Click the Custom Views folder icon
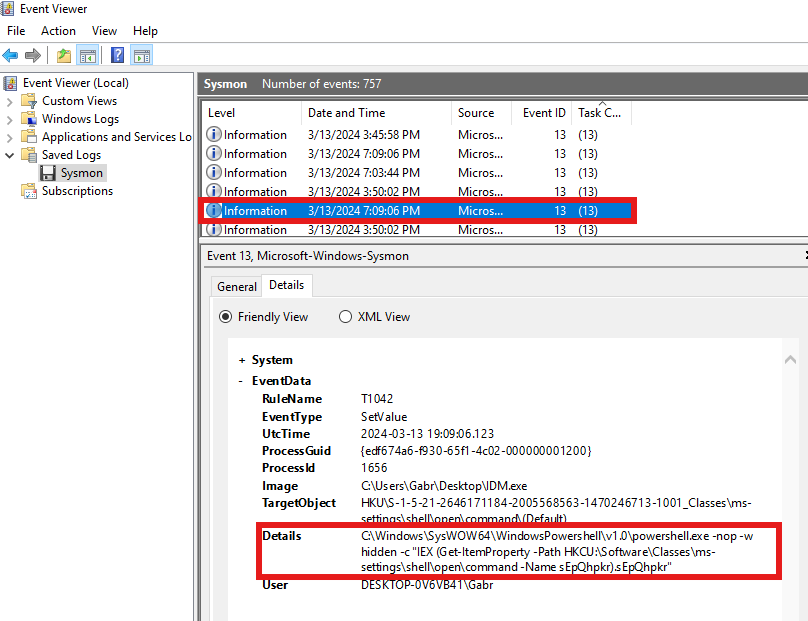The height and width of the screenshot is (621, 808). click(29, 101)
